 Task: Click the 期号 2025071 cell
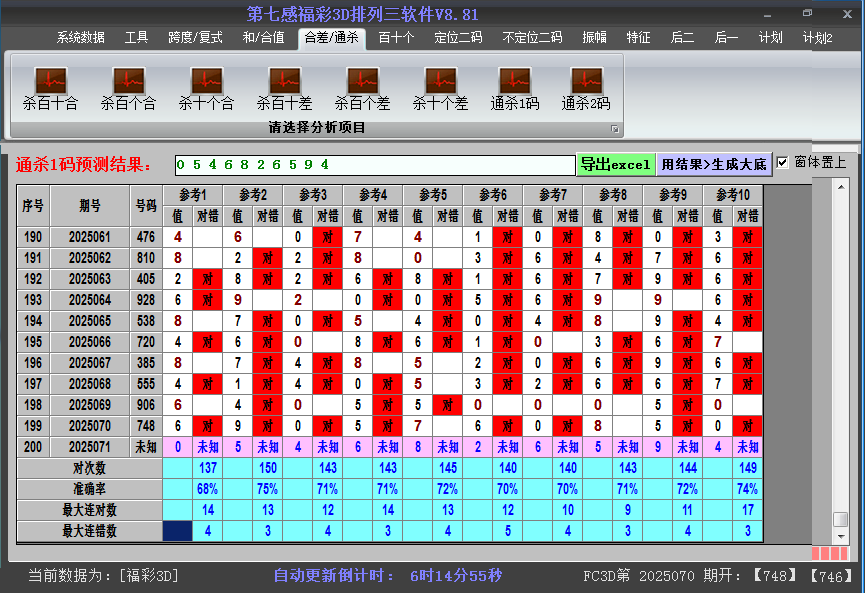click(90, 447)
